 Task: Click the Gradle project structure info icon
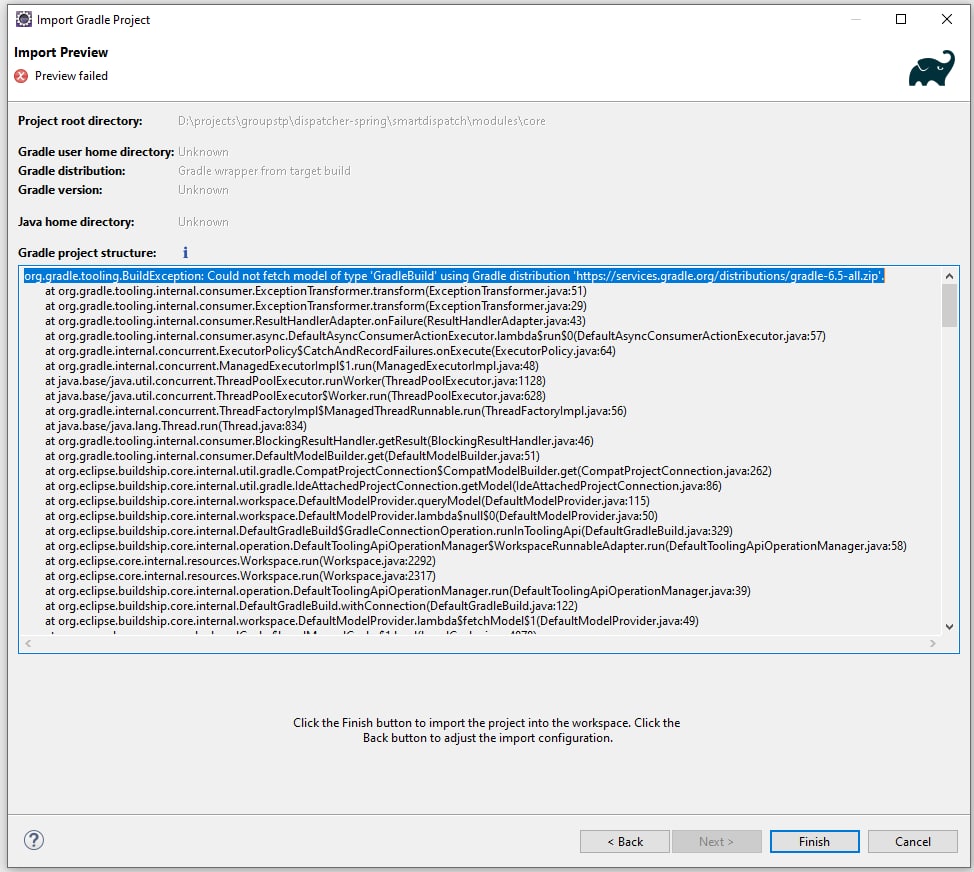point(185,252)
